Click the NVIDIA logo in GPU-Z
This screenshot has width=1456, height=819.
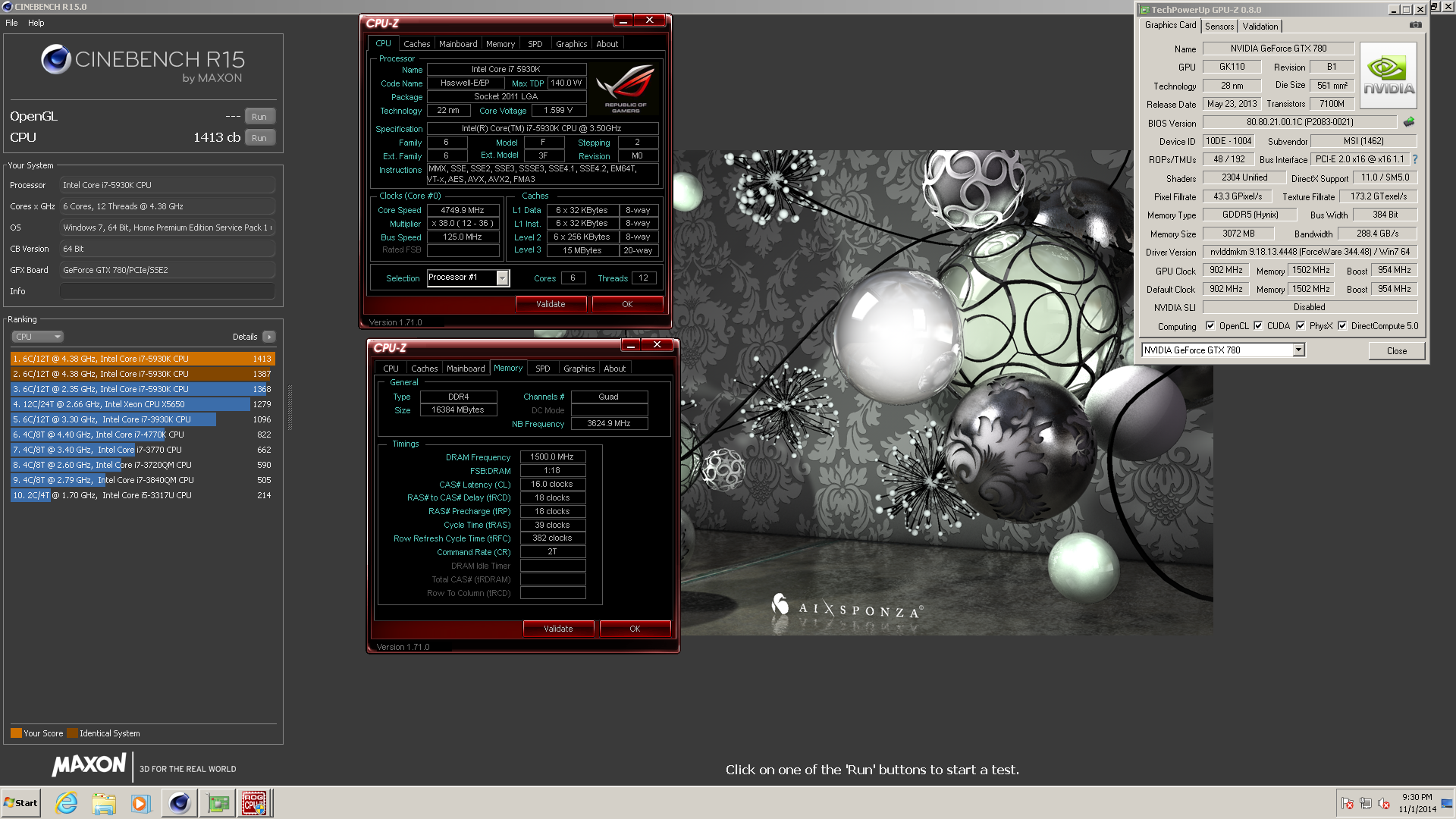1389,75
